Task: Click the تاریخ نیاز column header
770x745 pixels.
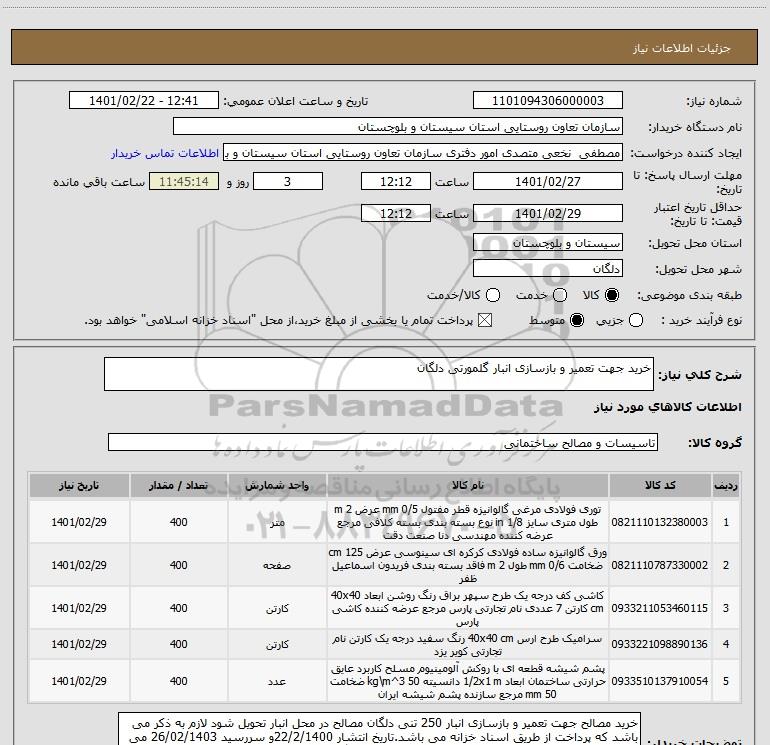Action: click(x=79, y=486)
